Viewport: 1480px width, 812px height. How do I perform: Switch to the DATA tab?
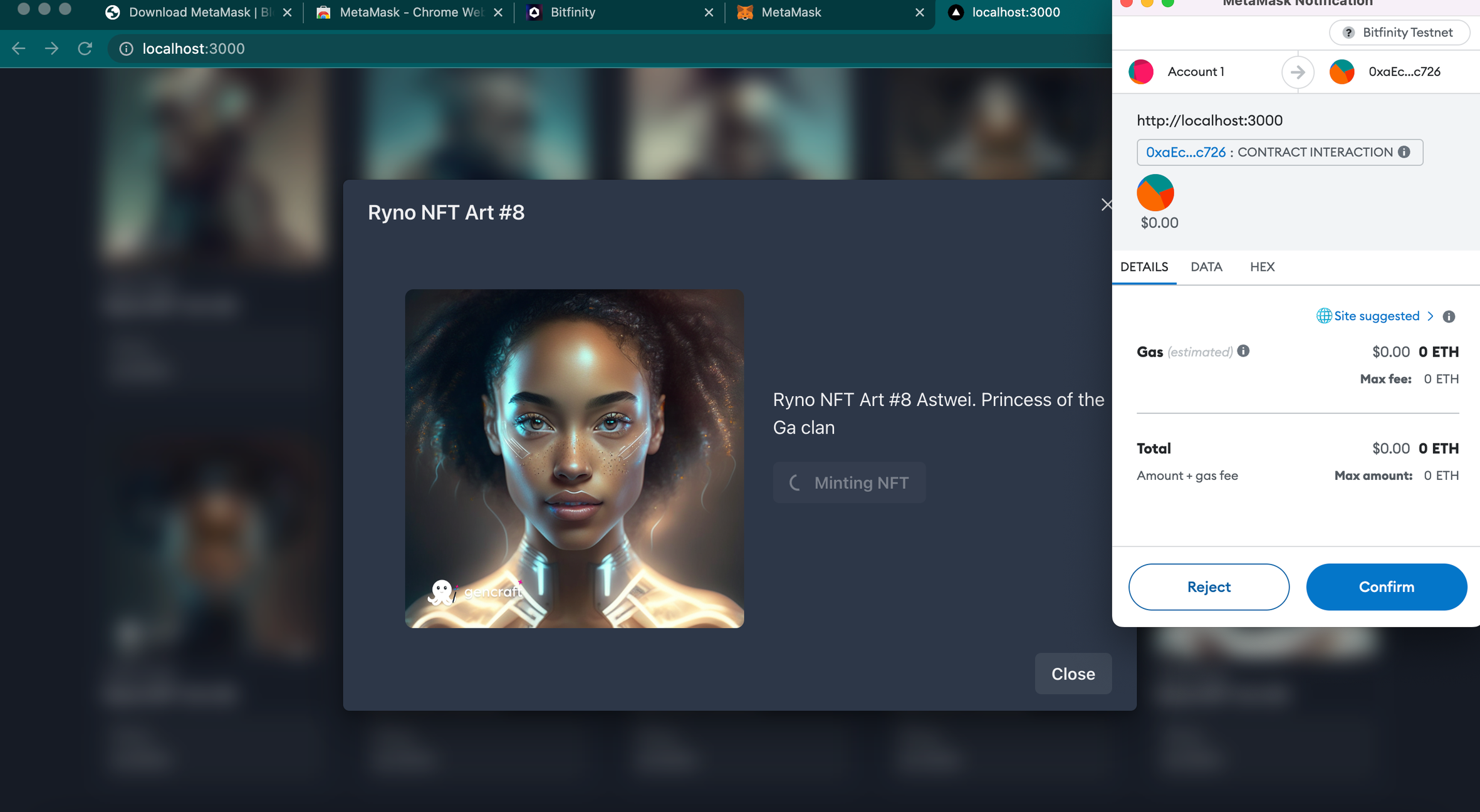click(x=1206, y=267)
